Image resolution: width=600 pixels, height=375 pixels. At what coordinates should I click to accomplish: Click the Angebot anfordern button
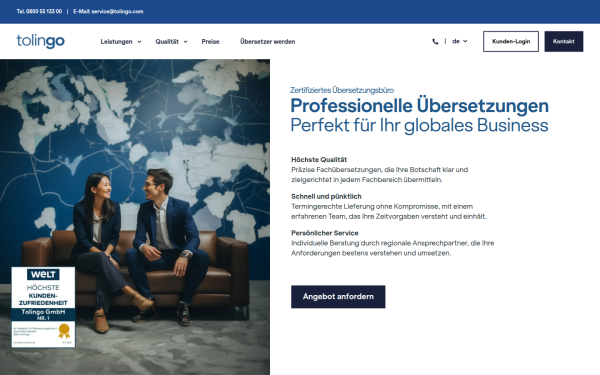pos(338,297)
